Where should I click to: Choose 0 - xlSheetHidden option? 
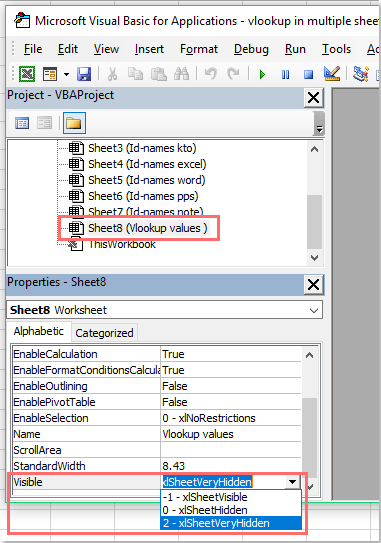point(231,510)
